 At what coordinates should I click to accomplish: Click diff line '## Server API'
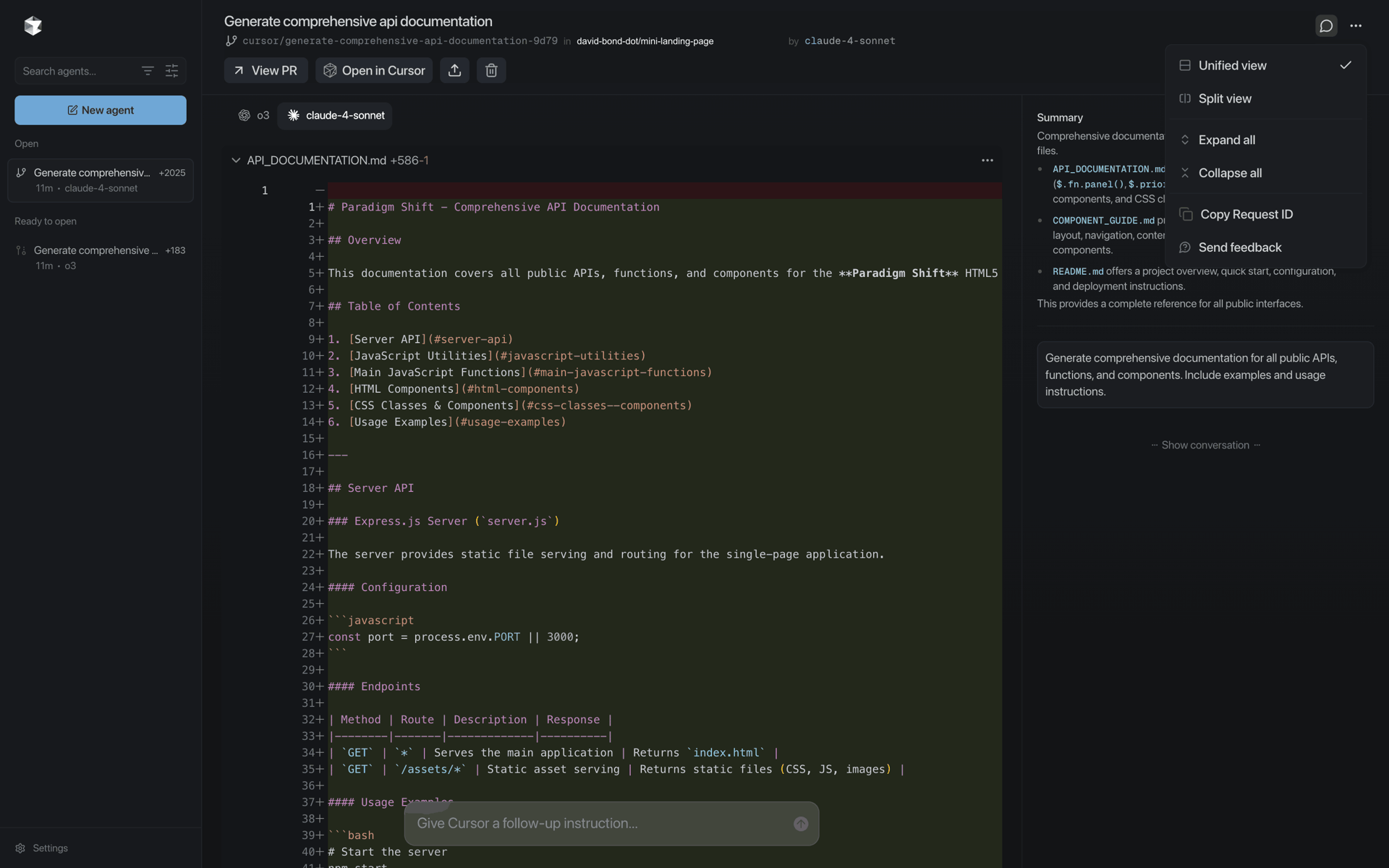pos(370,488)
